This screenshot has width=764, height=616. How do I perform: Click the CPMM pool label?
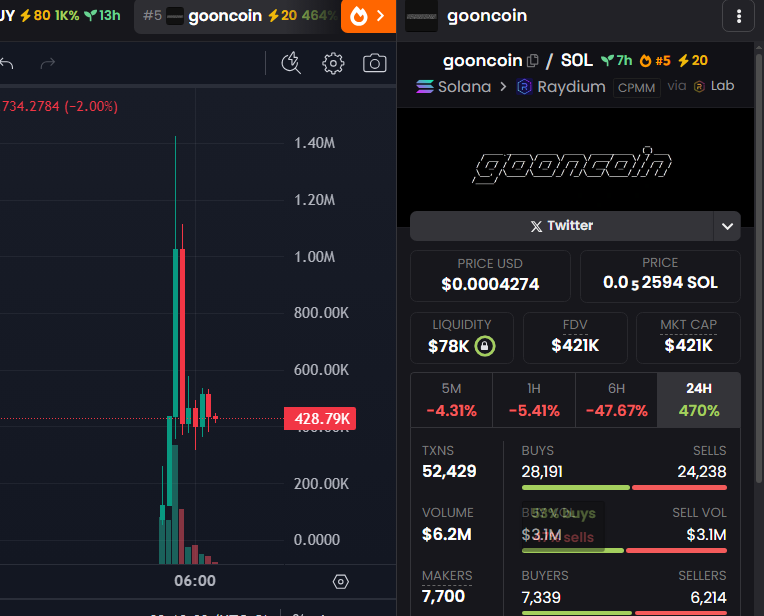pyautogui.click(x=636, y=88)
